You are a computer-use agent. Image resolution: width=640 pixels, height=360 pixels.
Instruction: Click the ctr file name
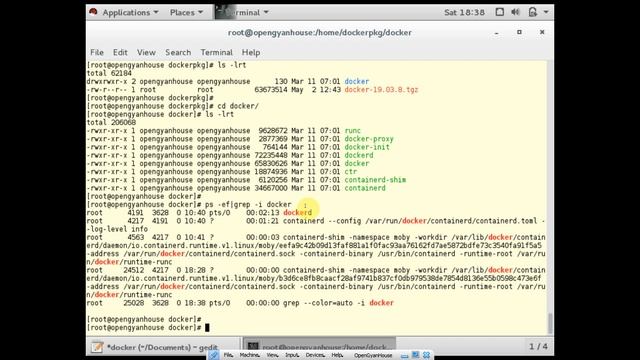tap(351, 172)
